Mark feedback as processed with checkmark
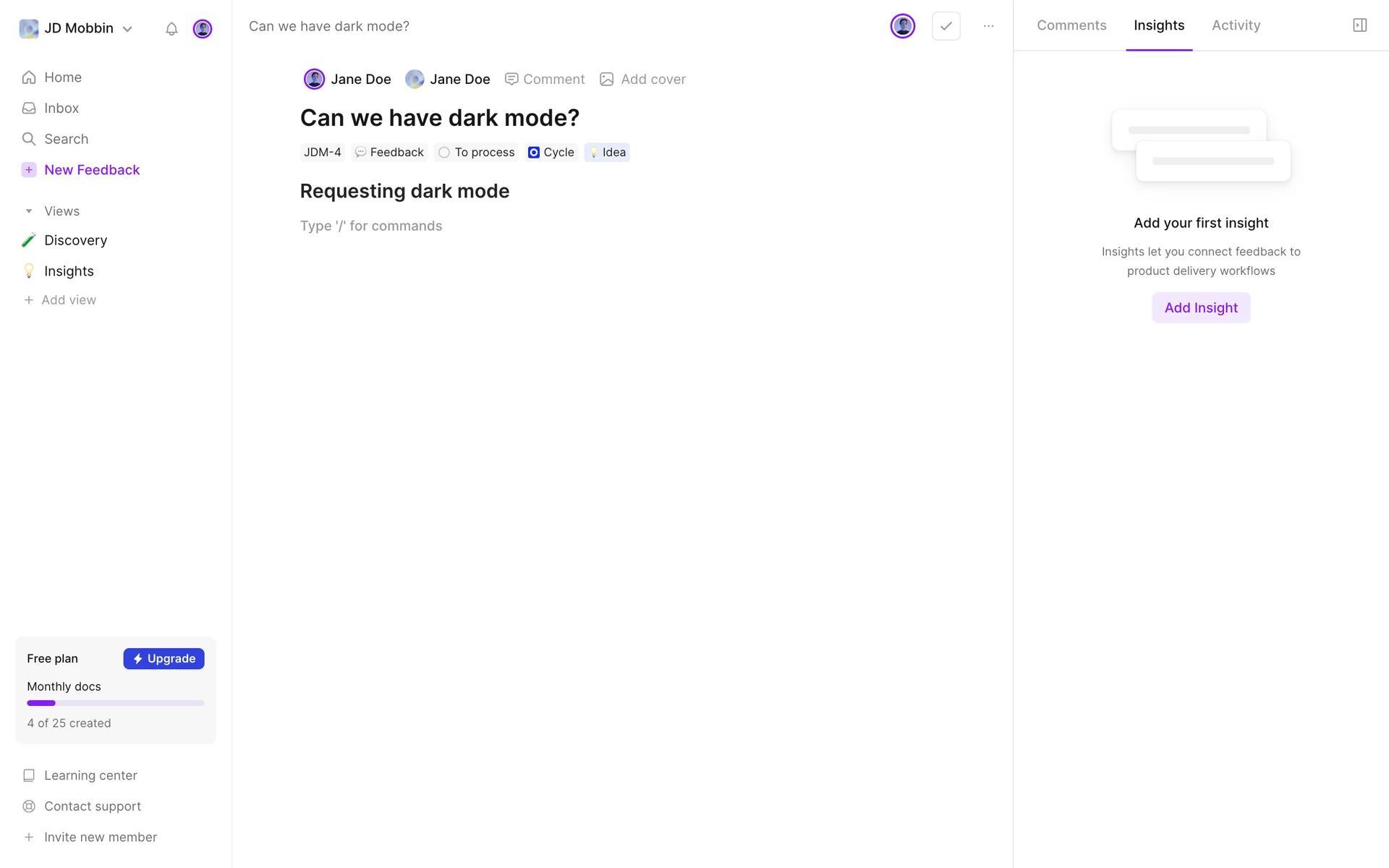The height and width of the screenshot is (868, 1389). click(x=946, y=26)
